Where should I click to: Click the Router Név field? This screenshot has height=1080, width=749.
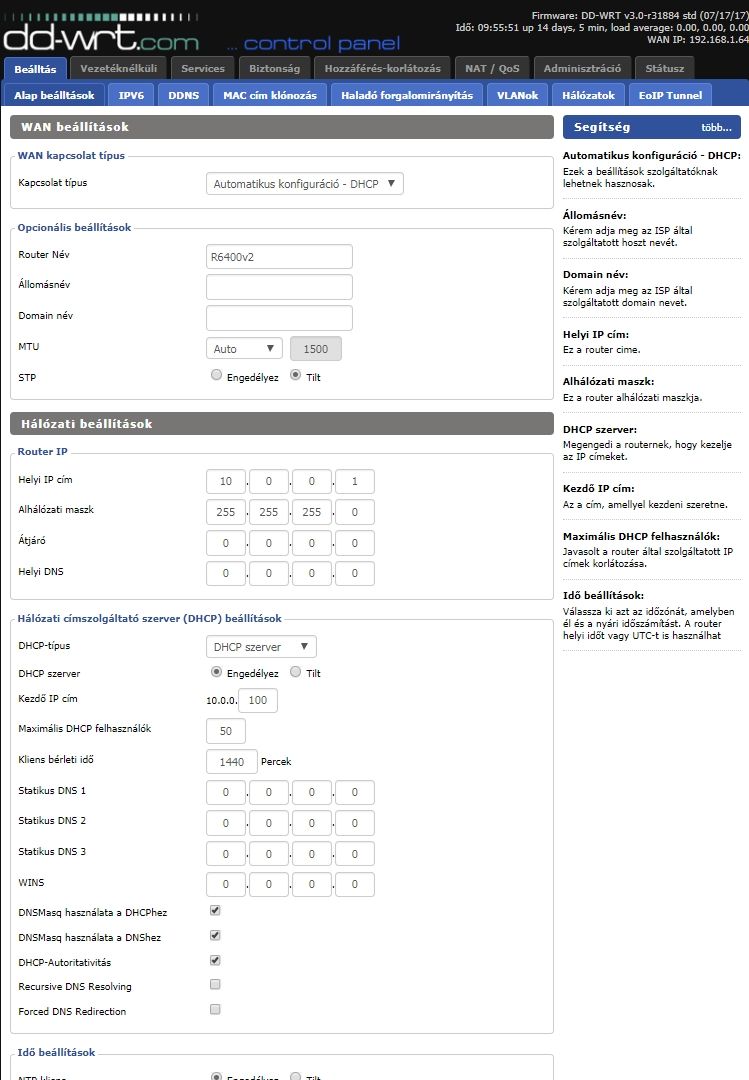pos(279,256)
